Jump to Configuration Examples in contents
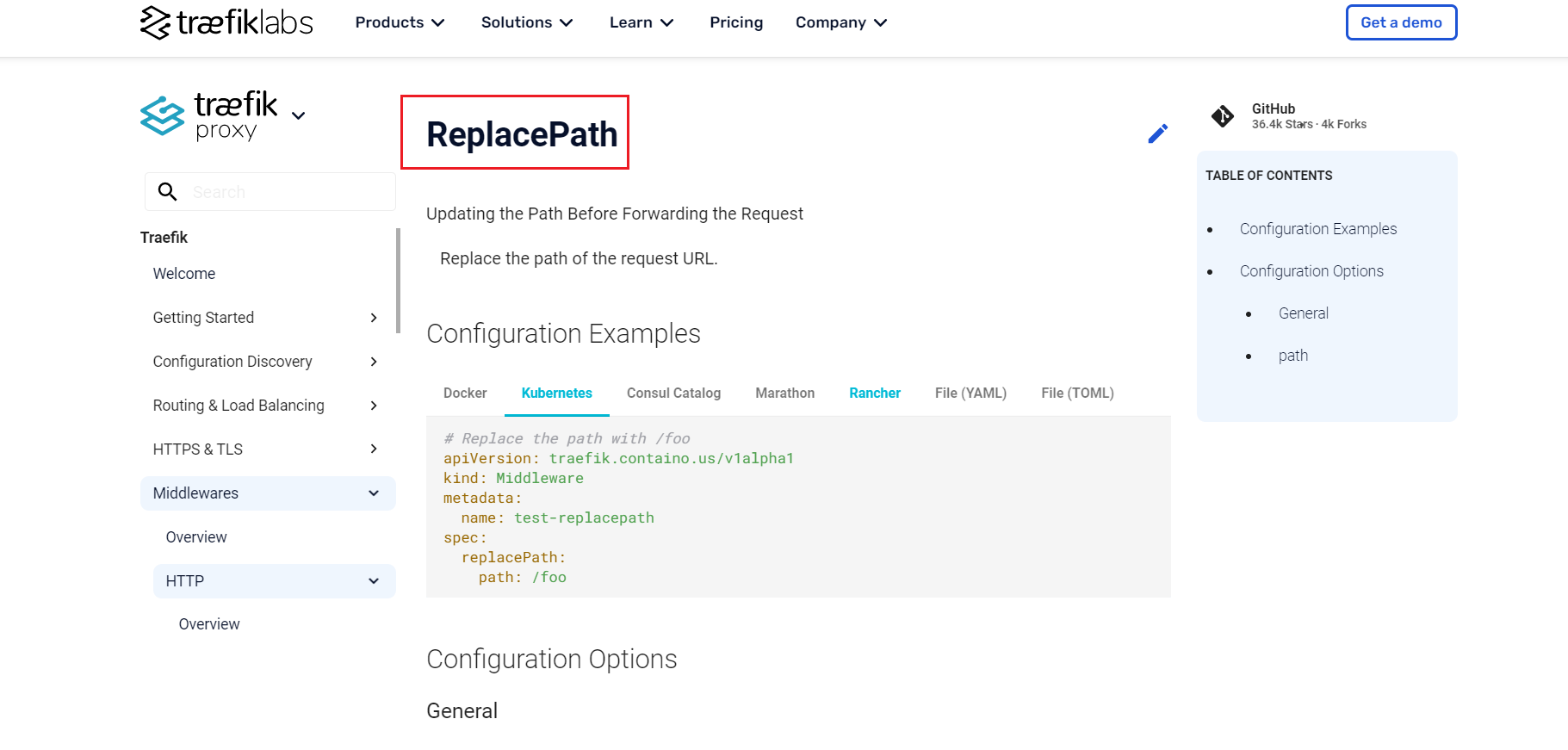Screen dimensions: 1568x750 tap(1318, 229)
